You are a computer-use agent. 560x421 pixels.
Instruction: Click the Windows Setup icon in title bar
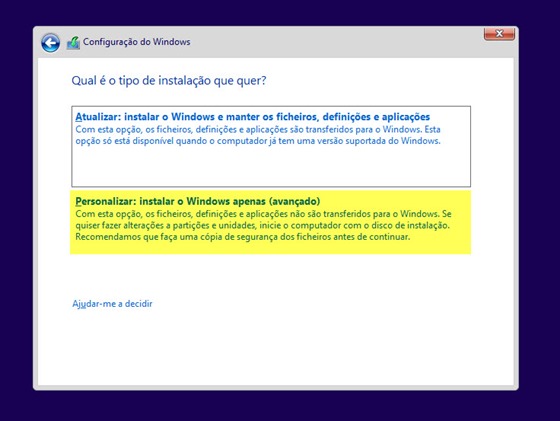74,43
